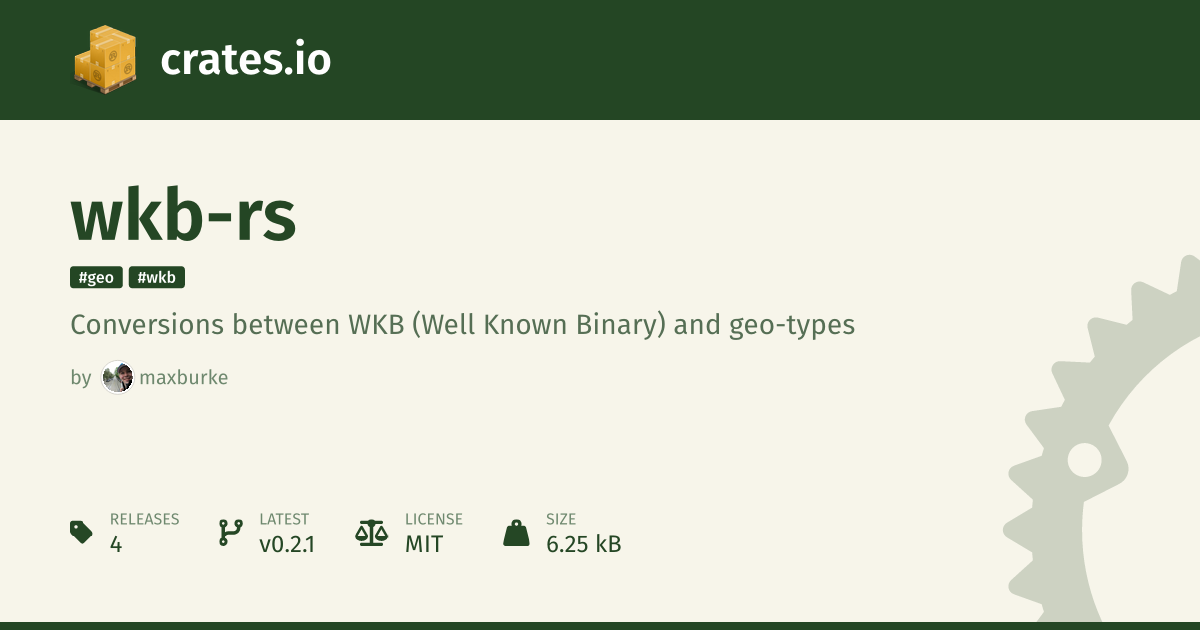Click the crates.io package boxes logo

click(x=104, y=59)
